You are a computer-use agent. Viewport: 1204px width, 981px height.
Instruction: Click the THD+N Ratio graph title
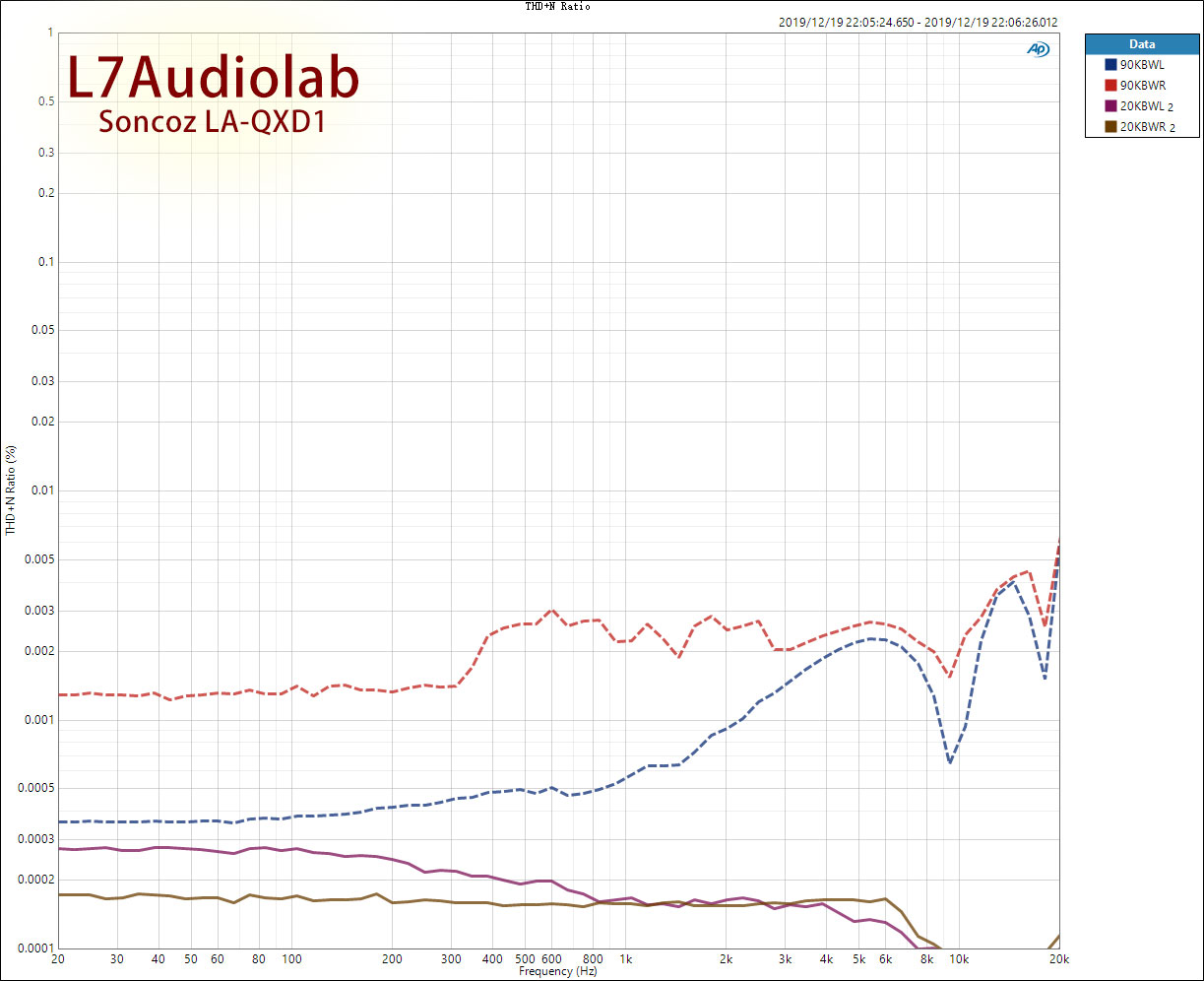point(558,6)
